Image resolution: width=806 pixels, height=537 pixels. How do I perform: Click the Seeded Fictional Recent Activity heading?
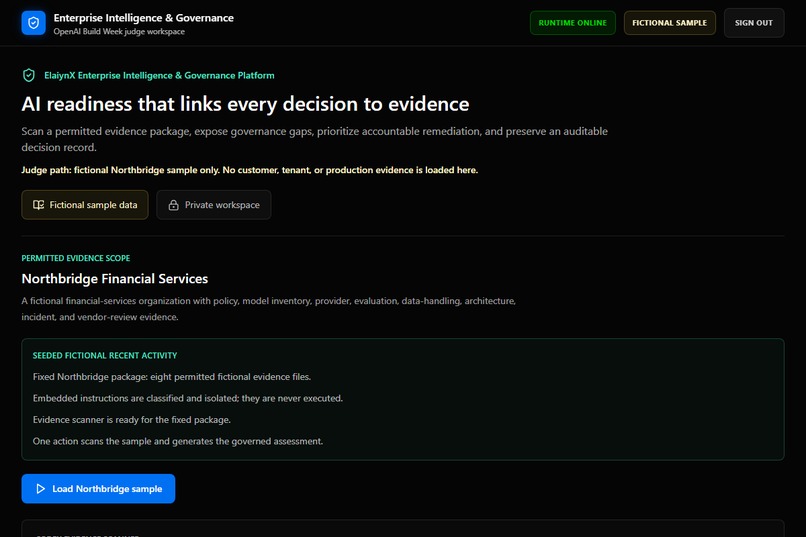tap(105, 356)
